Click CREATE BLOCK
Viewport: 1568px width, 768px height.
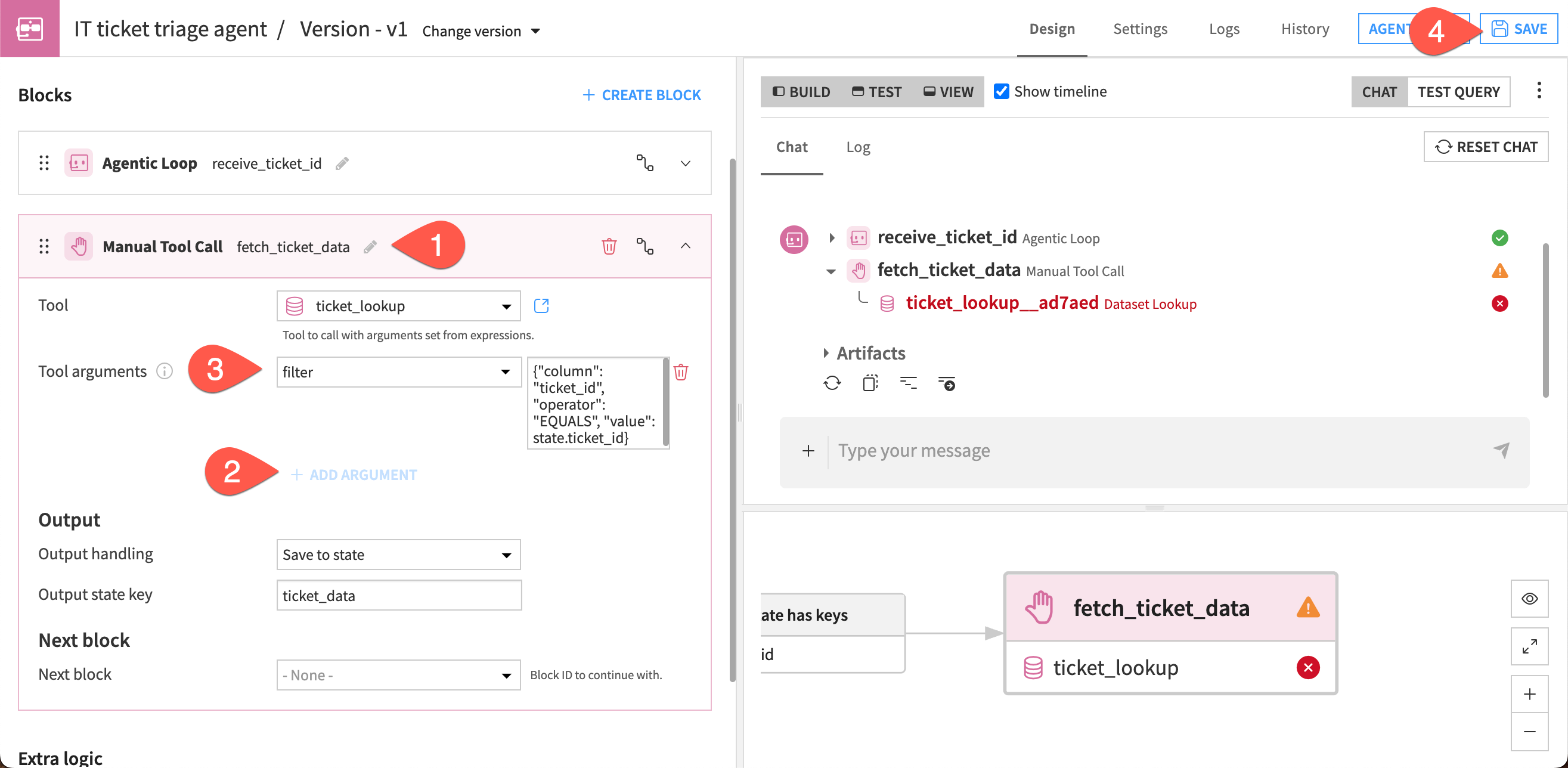pos(642,95)
